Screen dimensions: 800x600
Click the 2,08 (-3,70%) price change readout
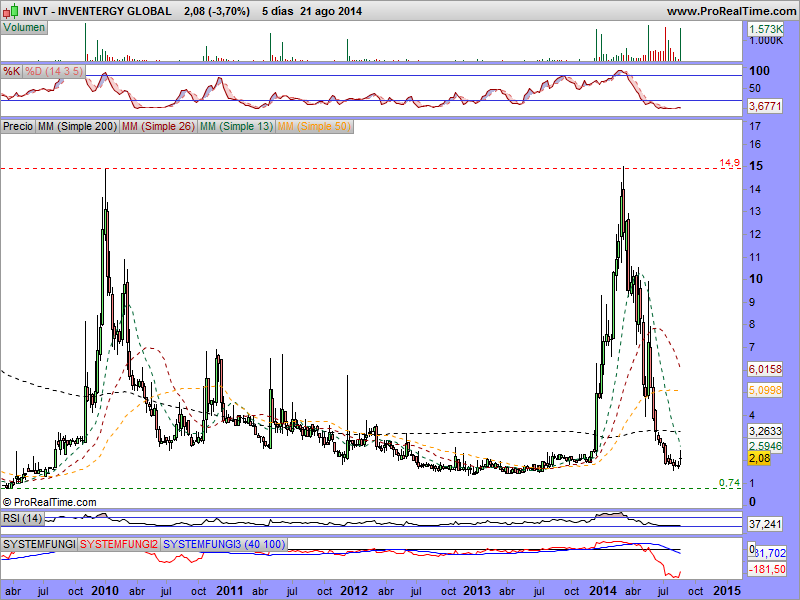(x=217, y=11)
